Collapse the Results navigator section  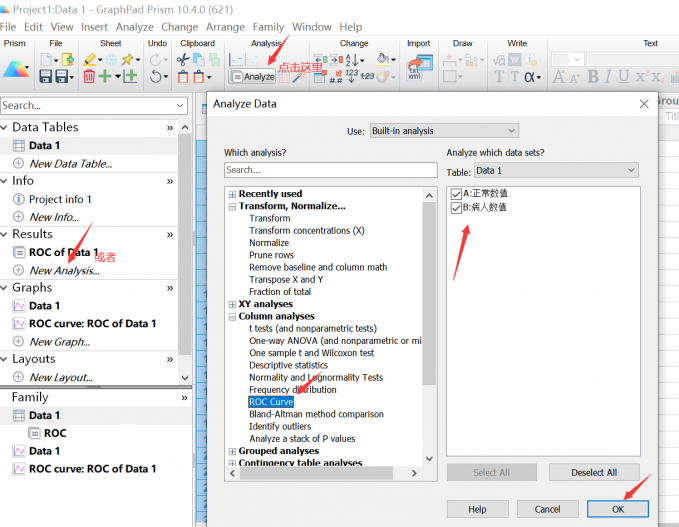click(4, 234)
